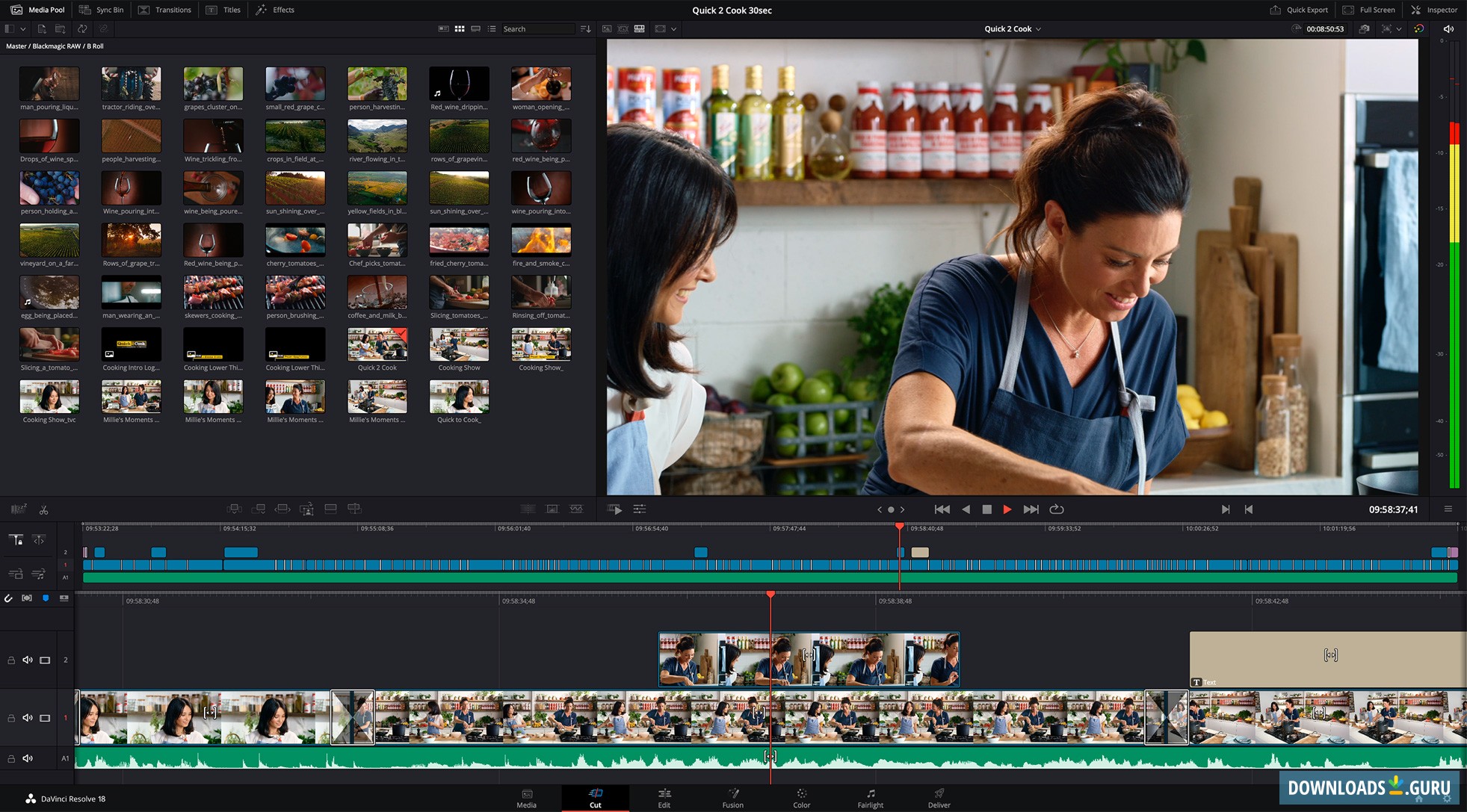Click the smart insert clip icon
This screenshot has width=1467, height=812.
point(233,508)
